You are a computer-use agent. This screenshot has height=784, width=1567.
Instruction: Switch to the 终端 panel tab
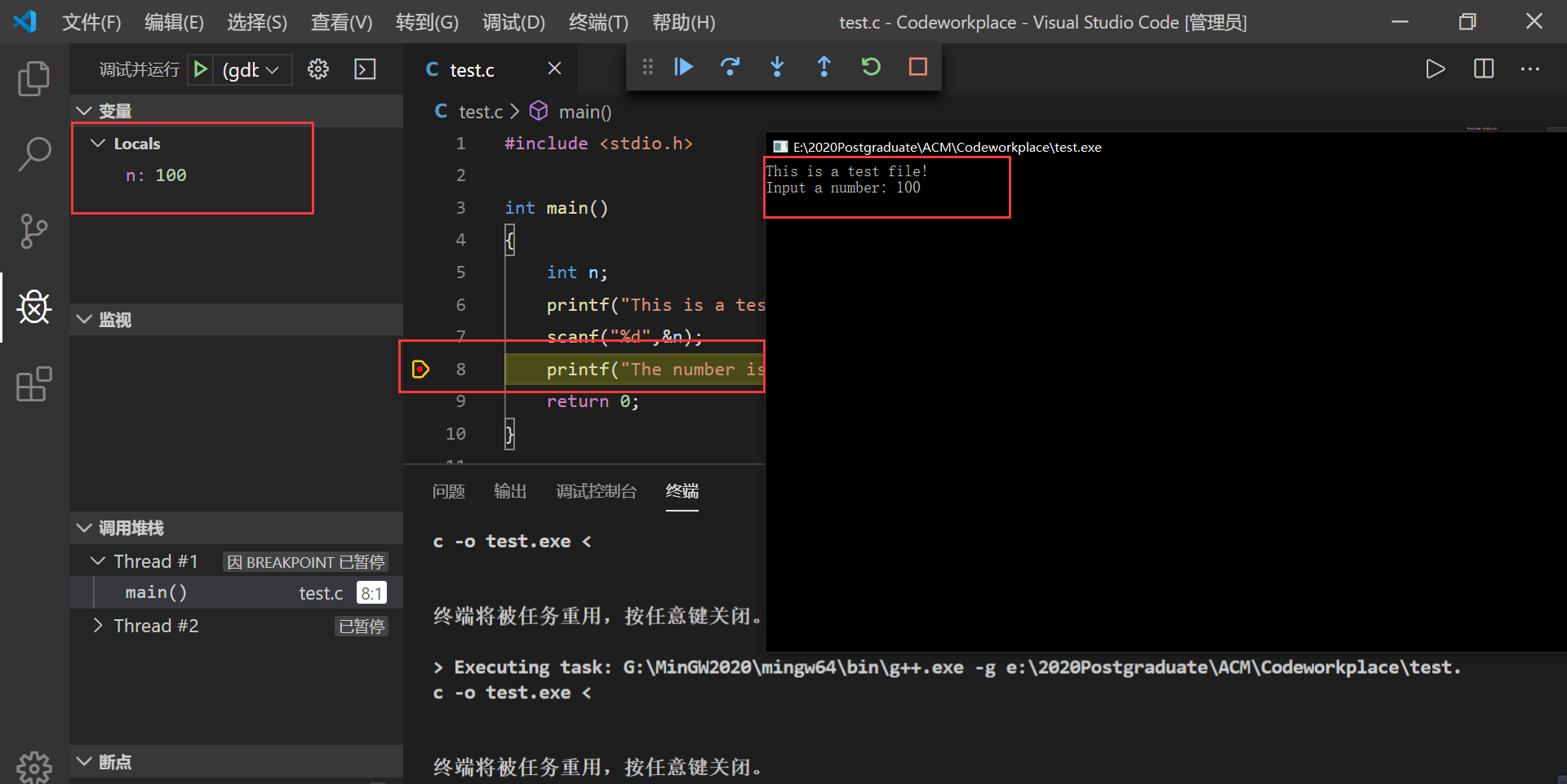click(x=682, y=491)
